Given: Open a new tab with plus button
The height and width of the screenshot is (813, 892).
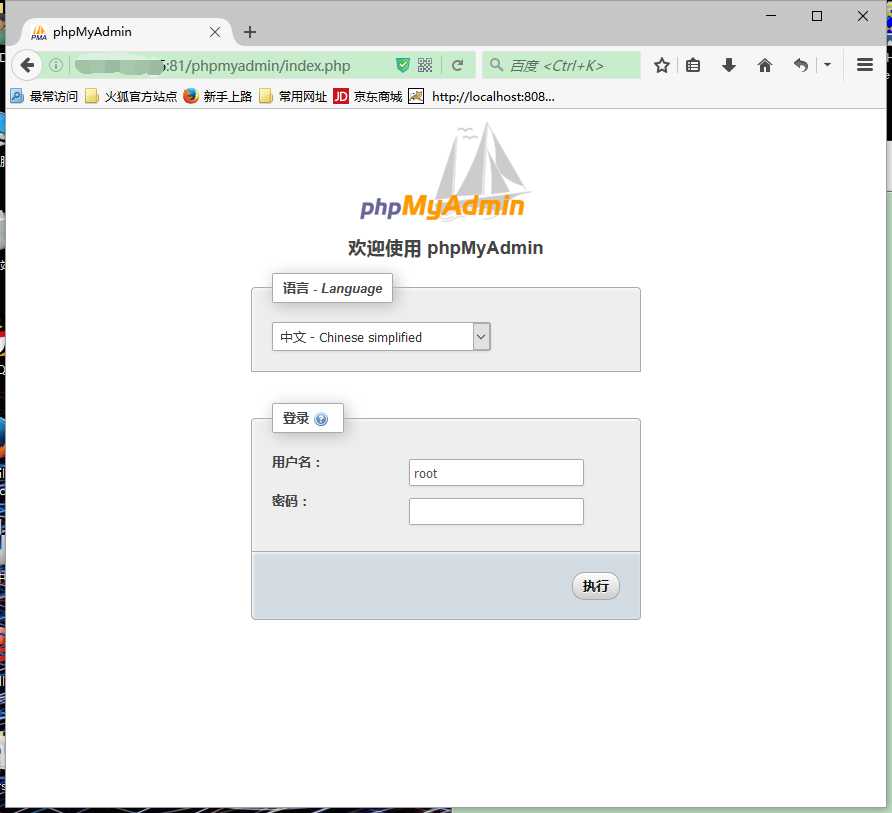Looking at the screenshot, I should coord(250,32).
